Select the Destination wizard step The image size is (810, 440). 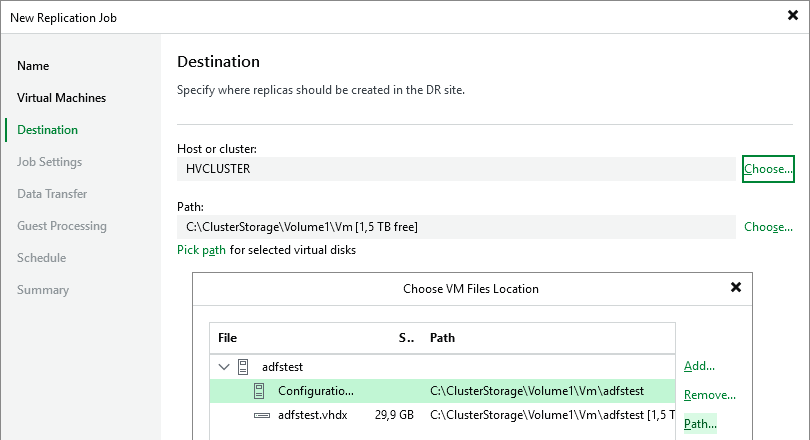48,130
